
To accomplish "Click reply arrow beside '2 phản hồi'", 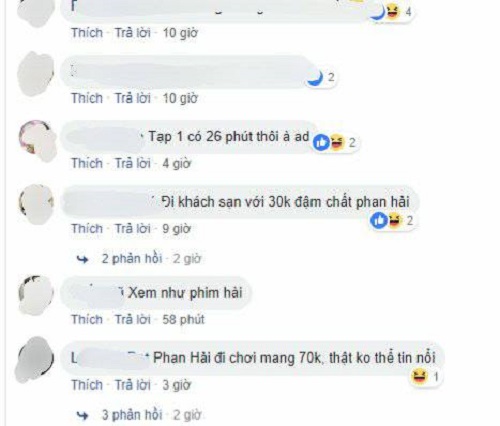I will point(82,259).
